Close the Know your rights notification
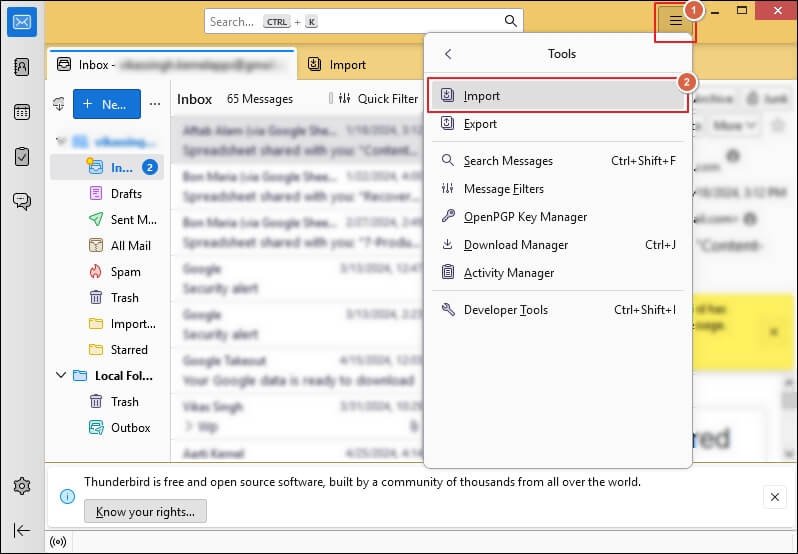Viewport: 798px width, 554px height. [775, 497]
